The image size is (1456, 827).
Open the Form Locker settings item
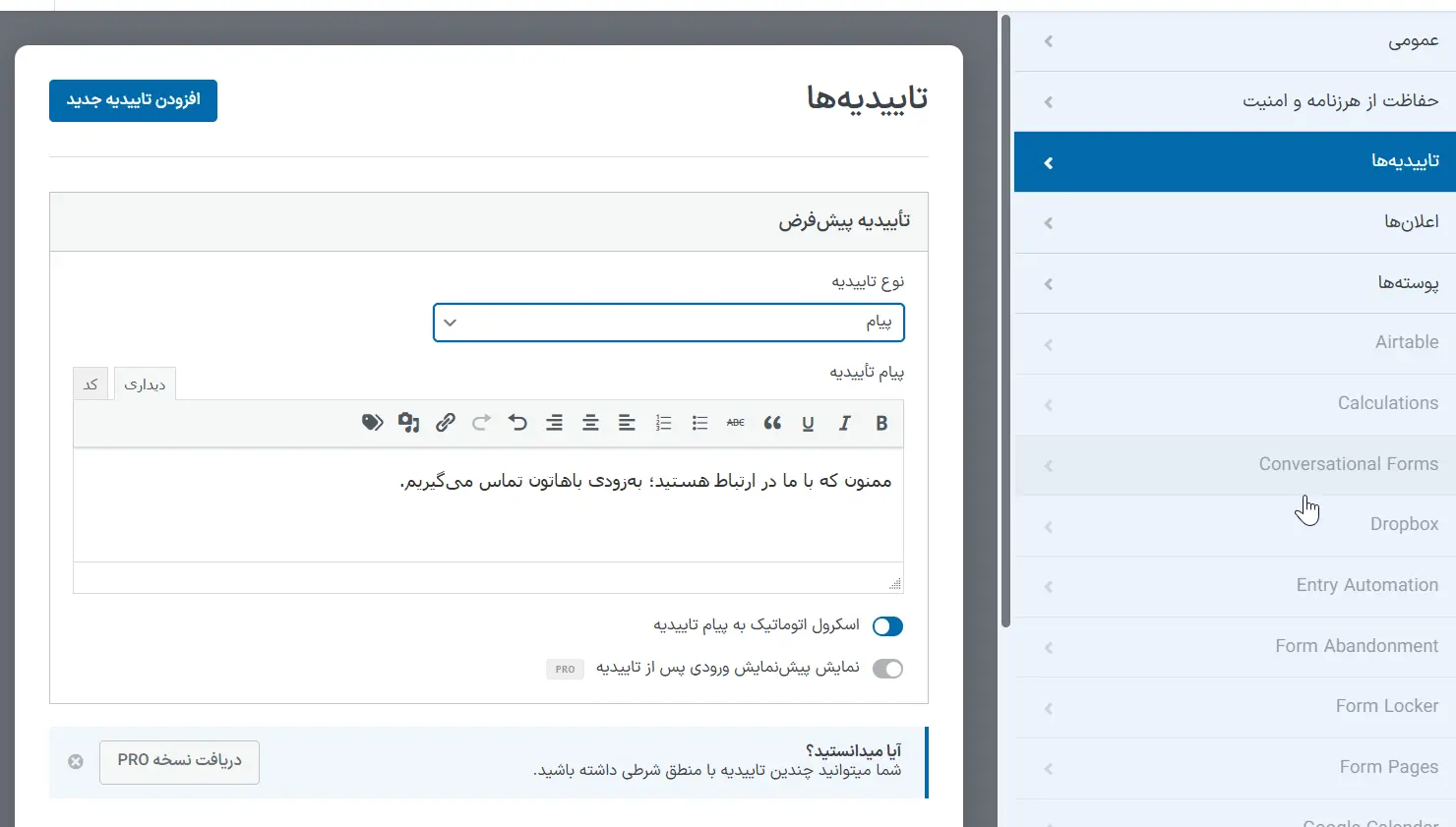pos(1235,707)
